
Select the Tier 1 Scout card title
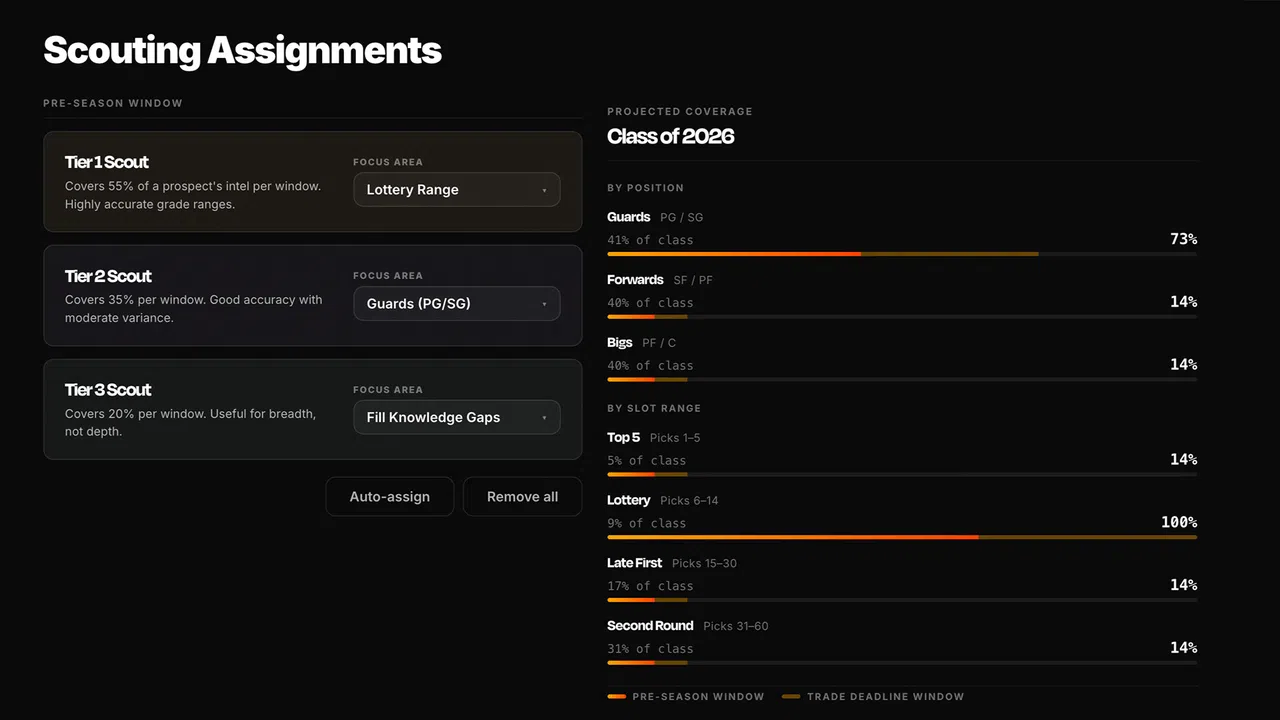tap(107, 162)
